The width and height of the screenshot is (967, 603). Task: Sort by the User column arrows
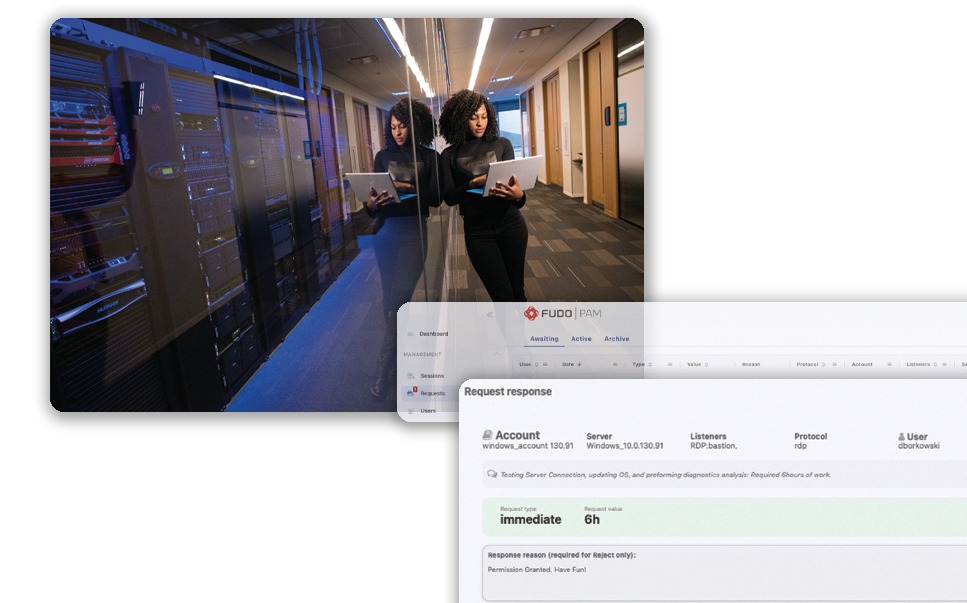(535, 365)
